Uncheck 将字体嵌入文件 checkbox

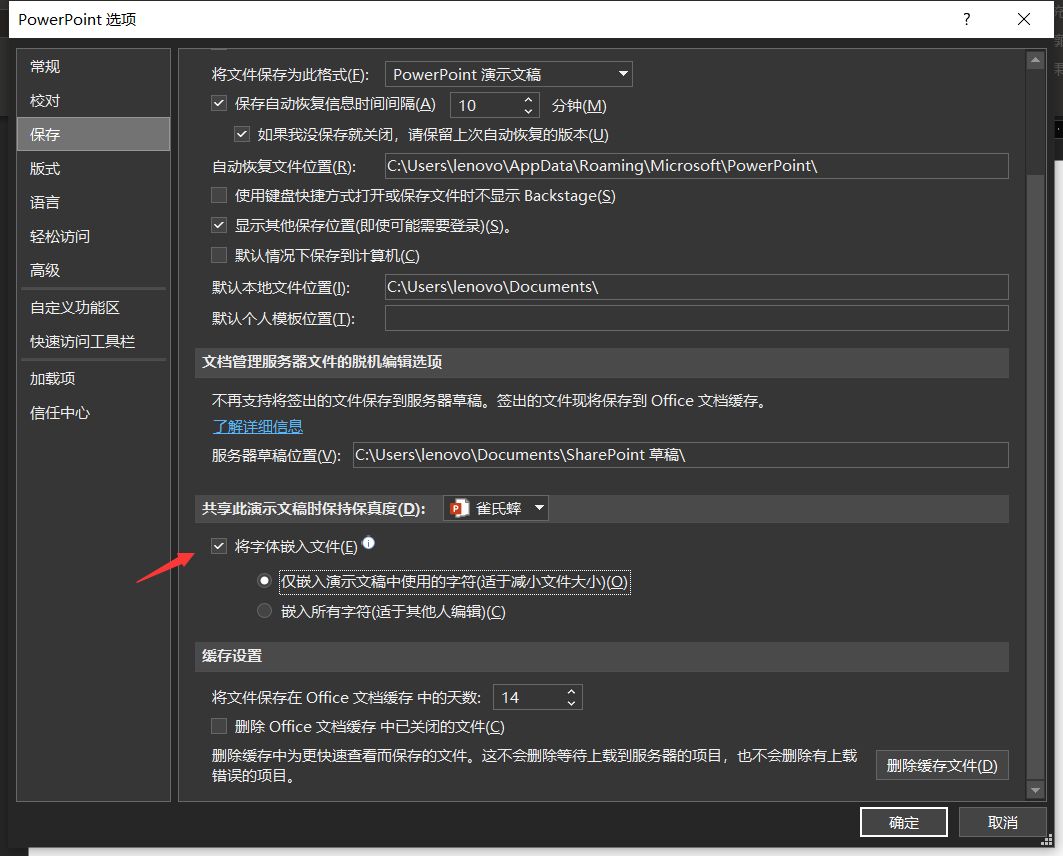tap(219, 546)
